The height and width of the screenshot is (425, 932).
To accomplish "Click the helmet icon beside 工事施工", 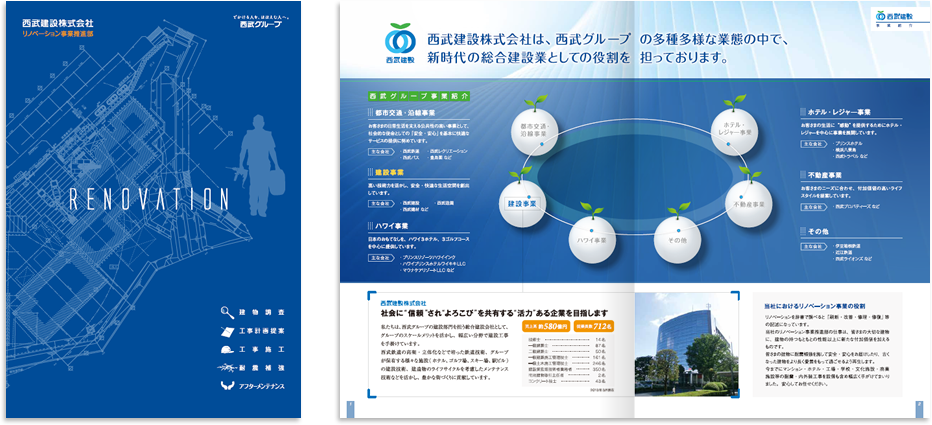I will pyautogui.click(x=228, y=349).
